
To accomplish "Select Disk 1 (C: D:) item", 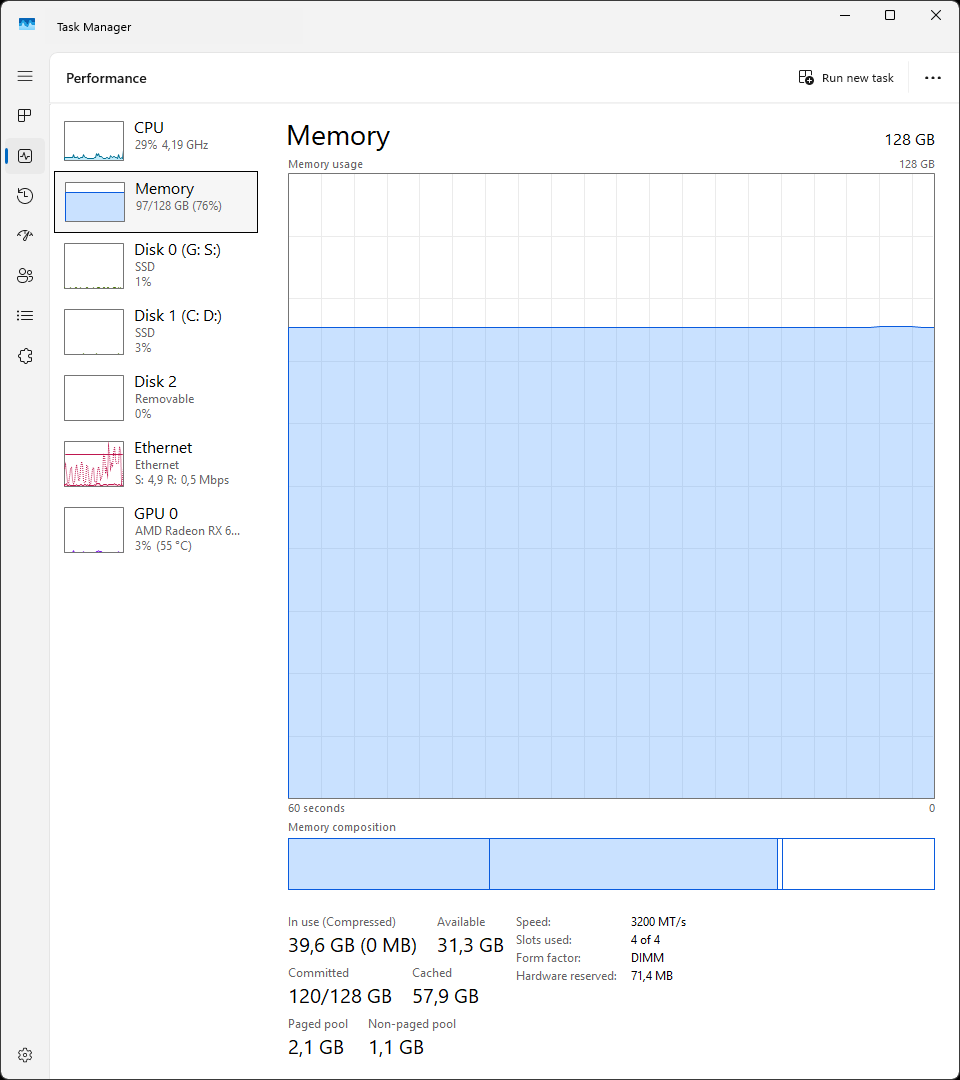I will pyautogui.click(x=156, y=331).
